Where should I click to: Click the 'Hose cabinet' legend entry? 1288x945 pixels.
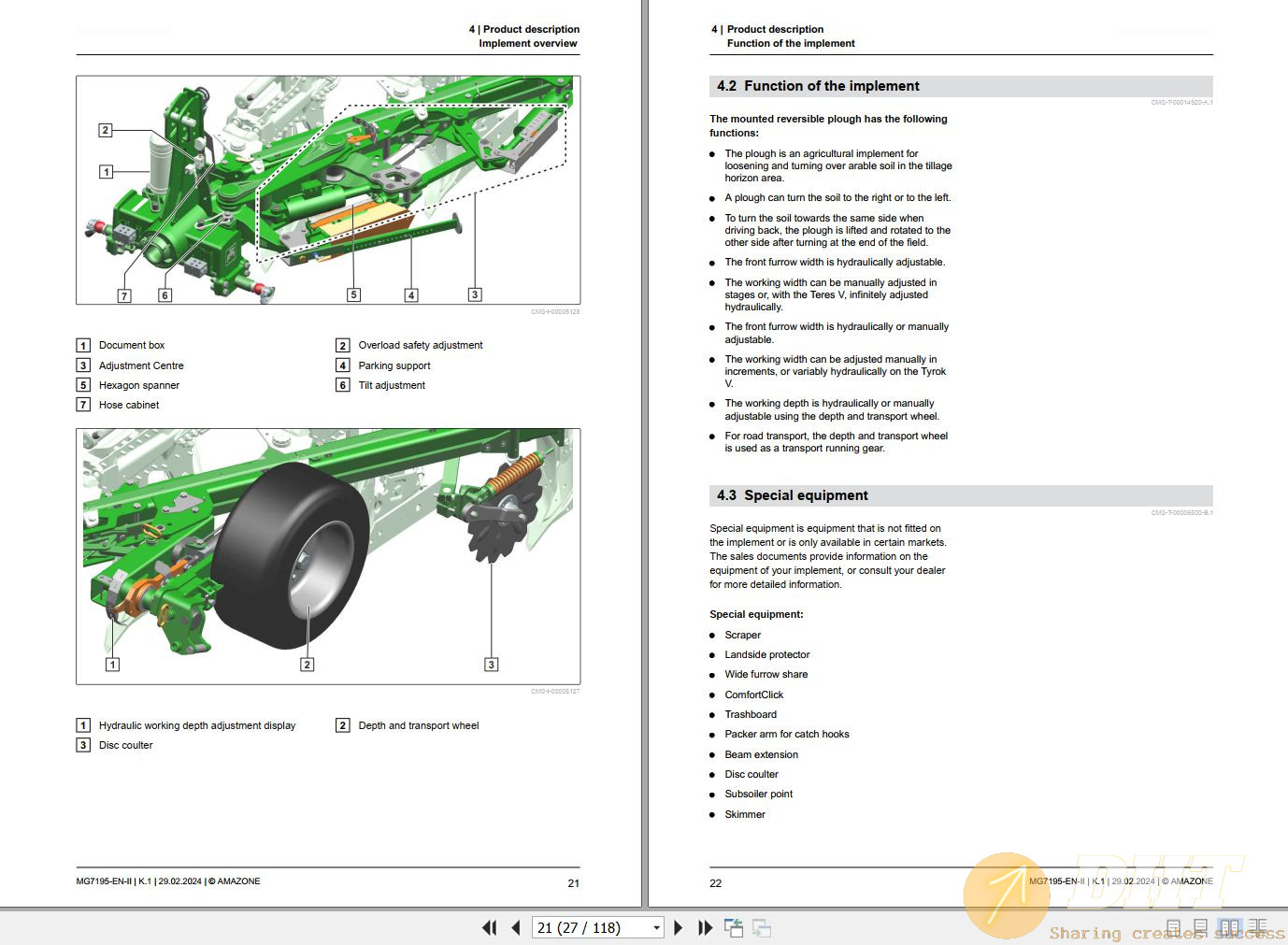(129, 405)
